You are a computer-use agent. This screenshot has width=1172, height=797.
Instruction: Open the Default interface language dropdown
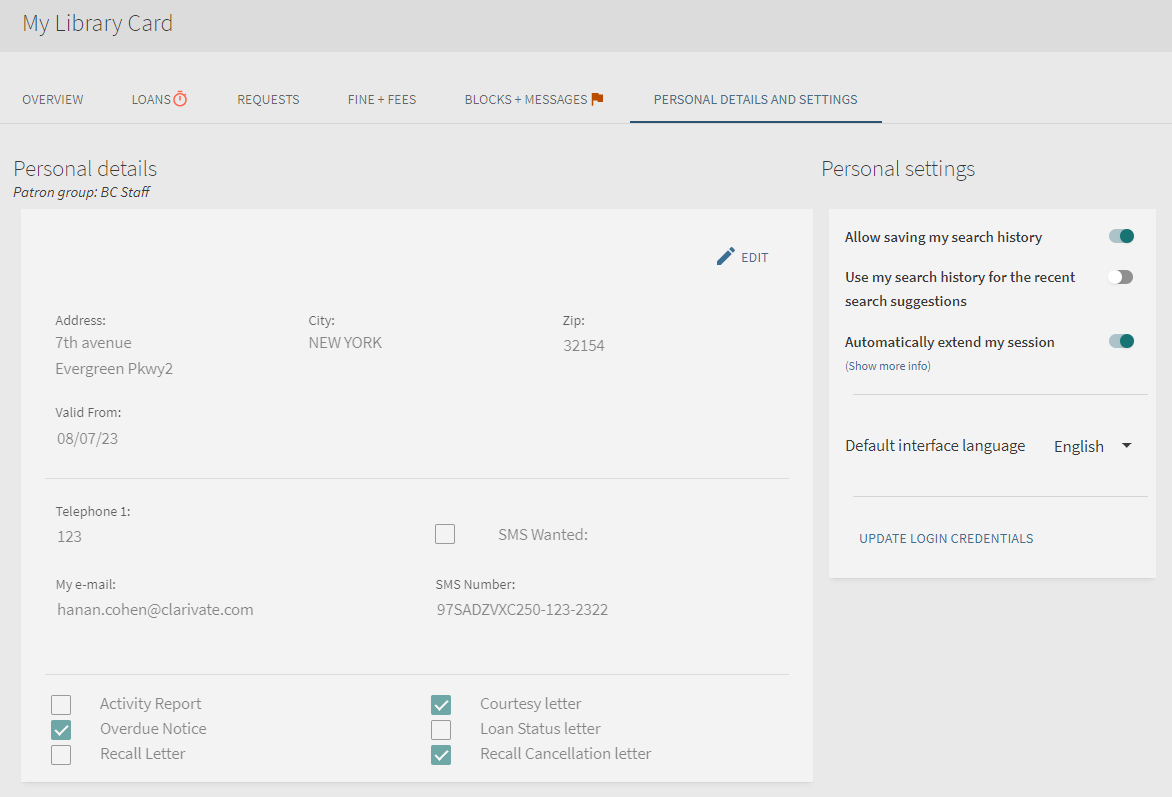tap(1092, 446)
